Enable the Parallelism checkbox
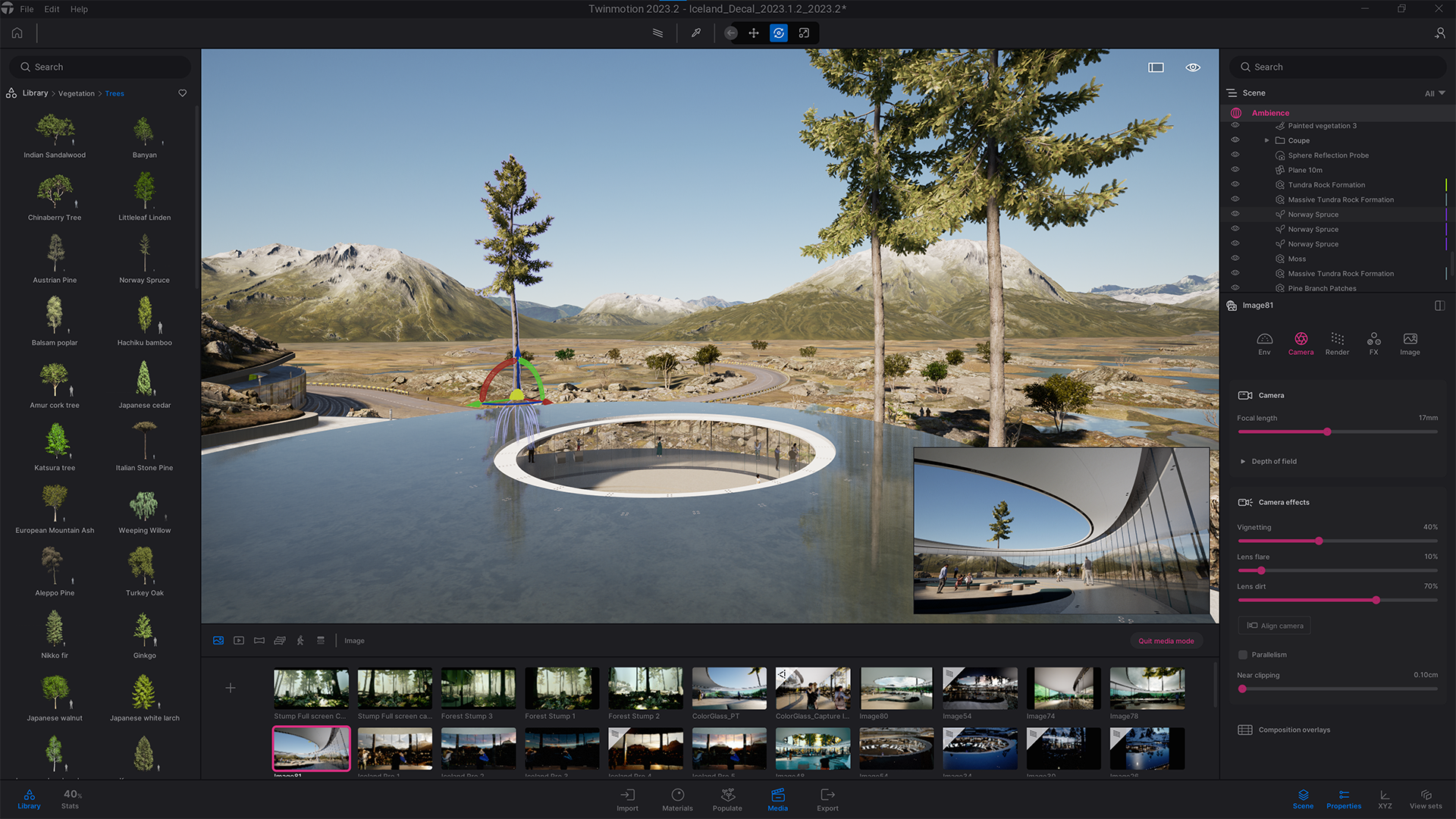Screen dimensions: 1456x819 pyautogui.click(x=1243, y=654)
